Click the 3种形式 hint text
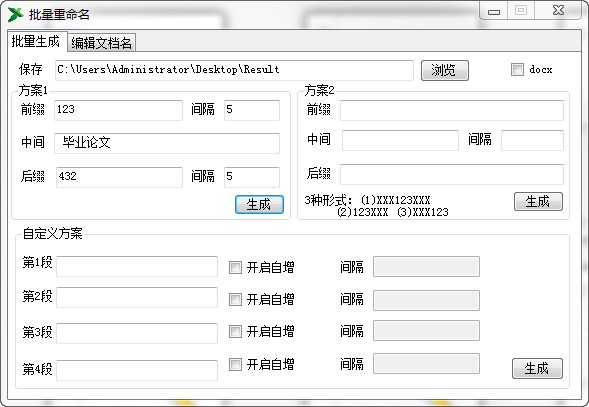The width and height of the screenshot is (589, 407). click(x=377, y=206)
